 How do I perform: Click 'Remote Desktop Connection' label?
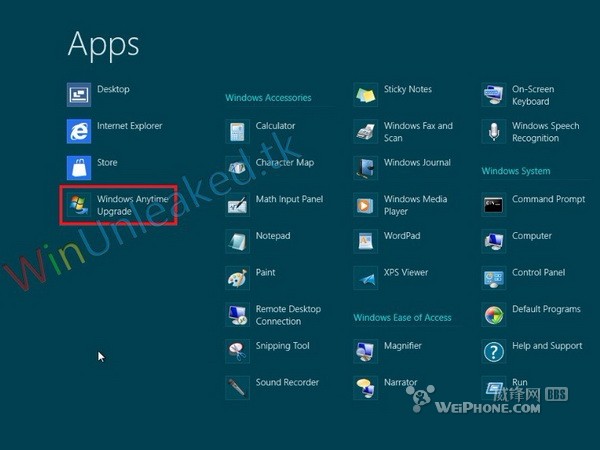click(289, 315)
